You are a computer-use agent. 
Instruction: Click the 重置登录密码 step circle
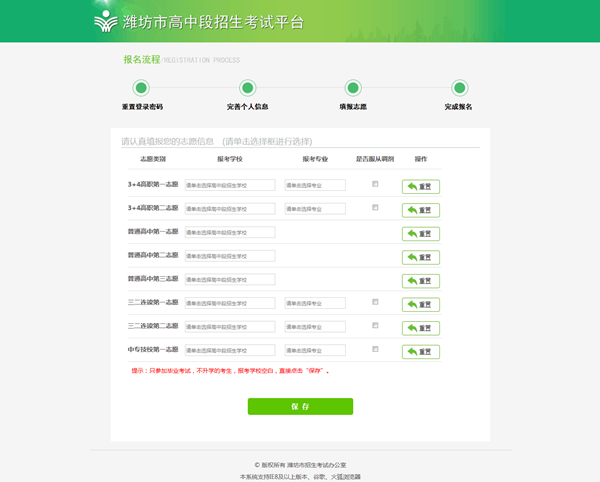pos(142,88)
